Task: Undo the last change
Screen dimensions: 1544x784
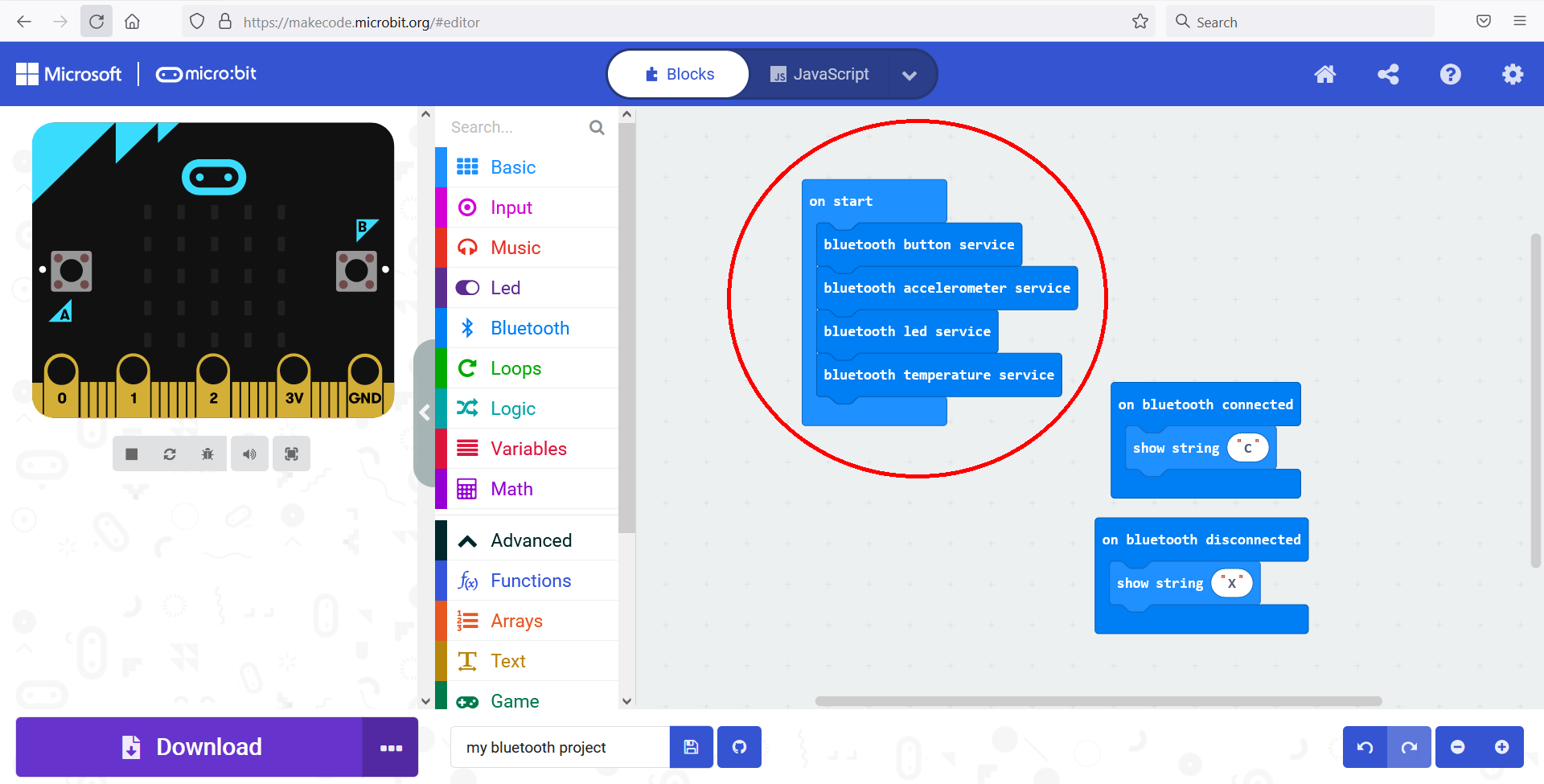Action: pyautogui.click(x=1365, y=747)
